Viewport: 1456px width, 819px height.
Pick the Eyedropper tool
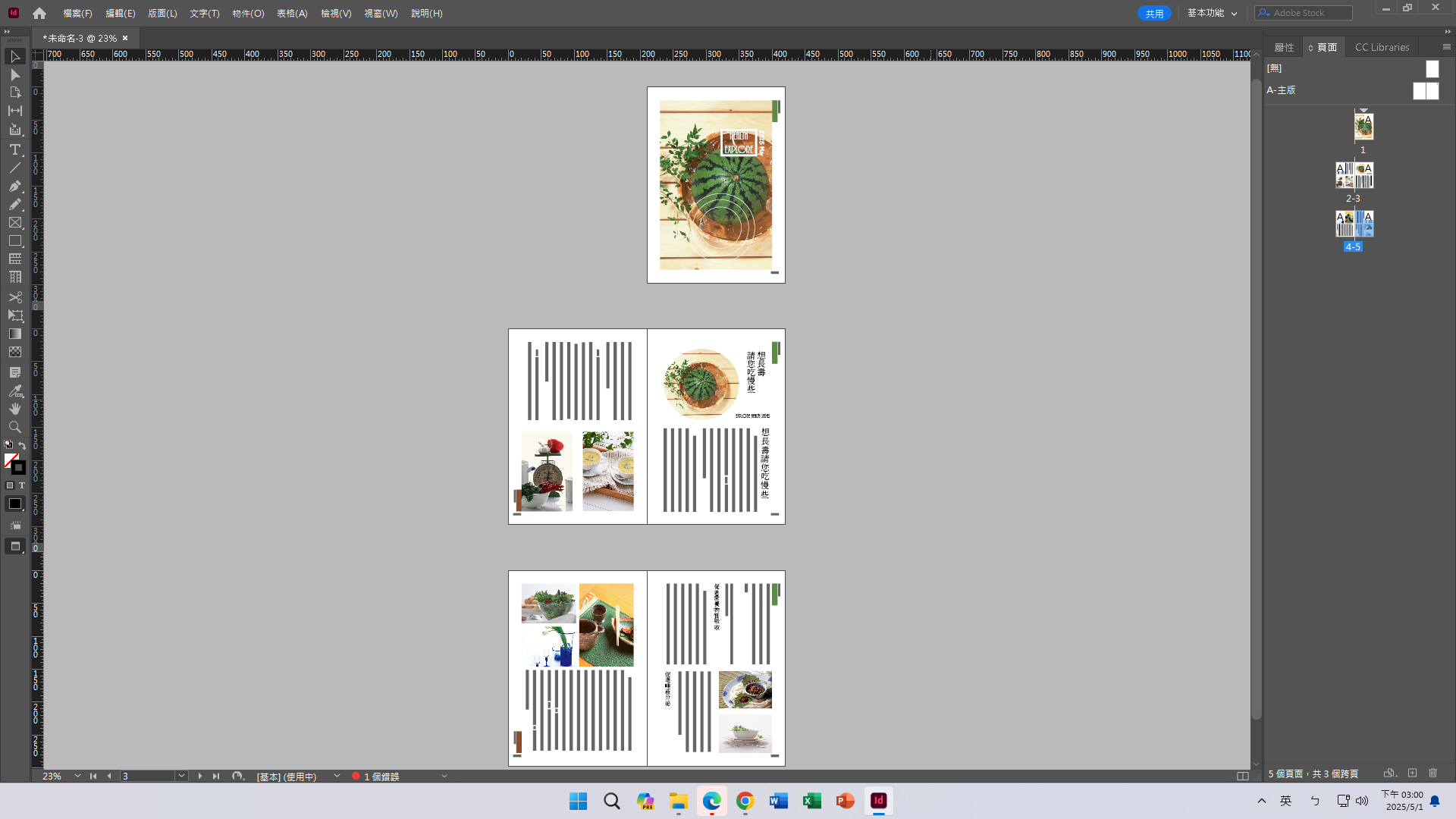tap(15, 391)
